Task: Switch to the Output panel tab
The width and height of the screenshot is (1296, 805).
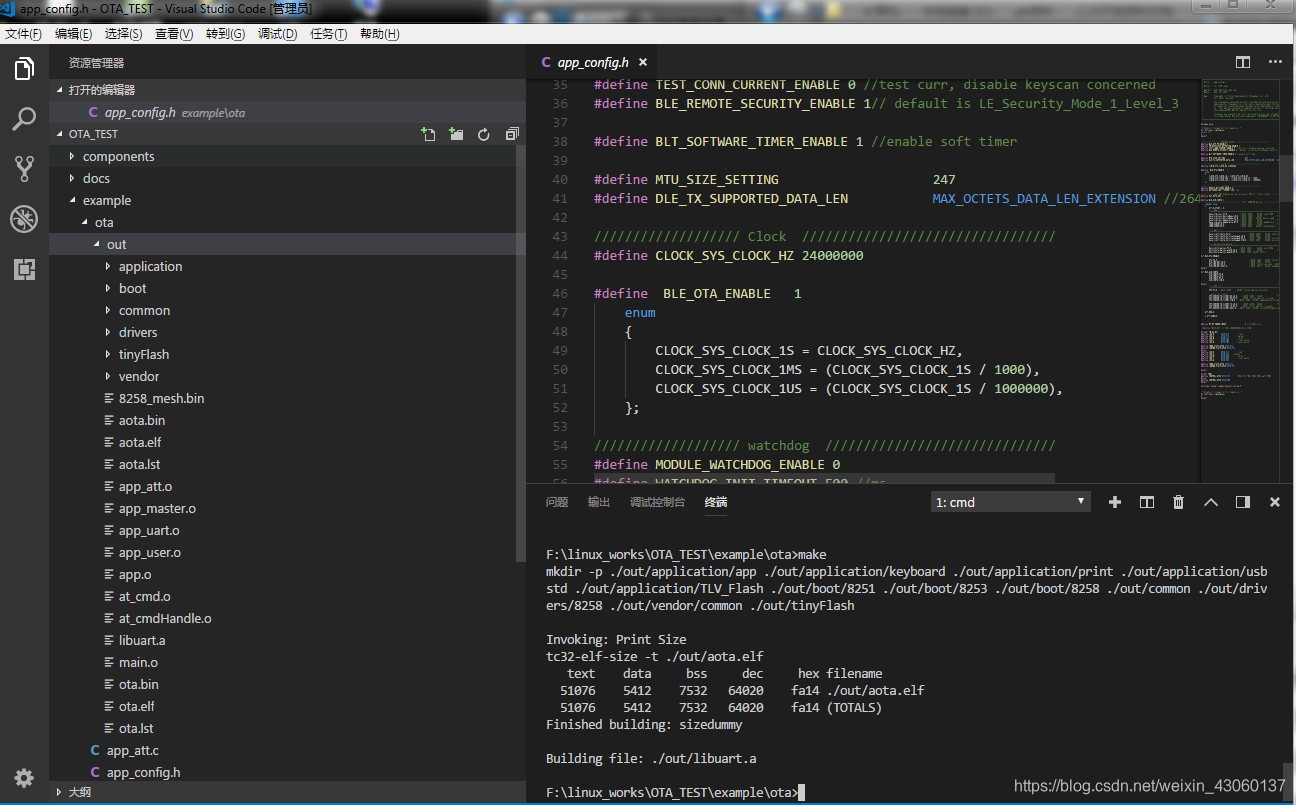Action: point(599,502)
